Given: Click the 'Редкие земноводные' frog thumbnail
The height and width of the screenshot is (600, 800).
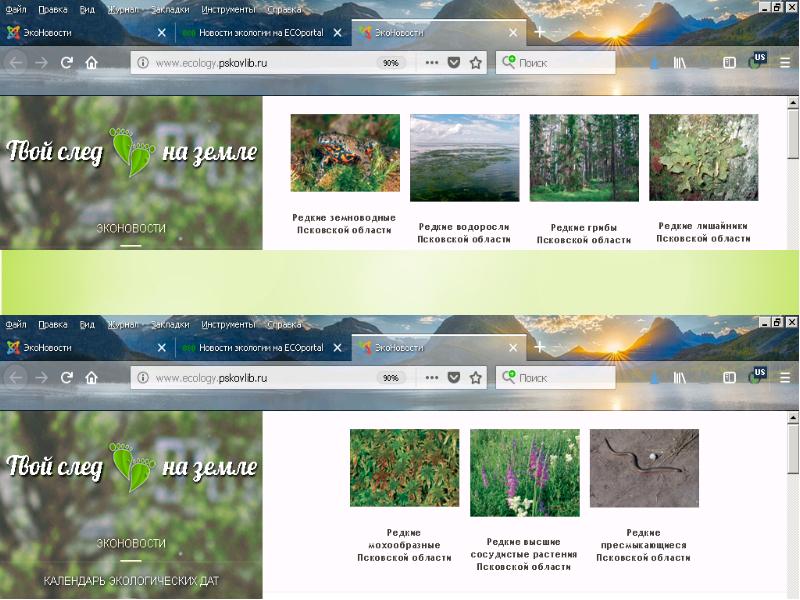Looking at the screenshot, I should [345, 152].
